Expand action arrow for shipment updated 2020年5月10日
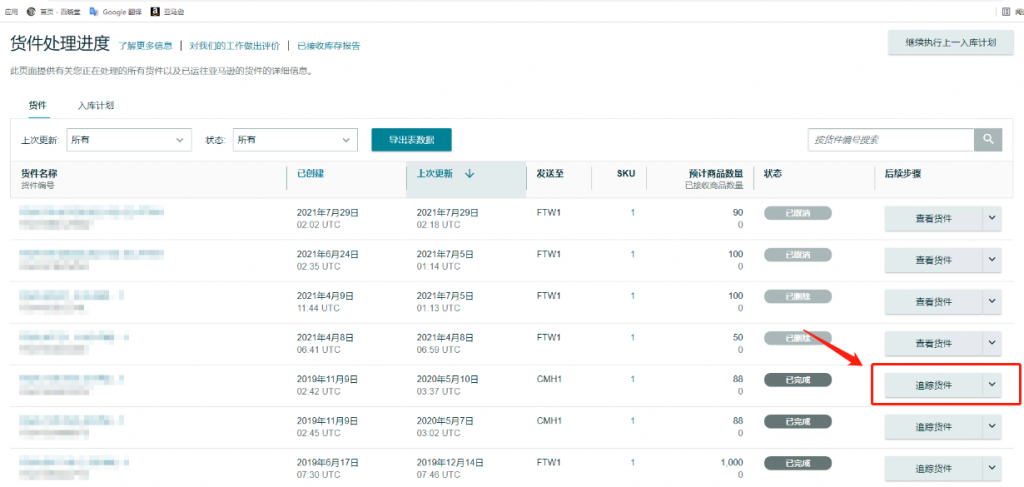Image resolution: width=1024 pixels, height=487 pixels. click(x=992, y=385)
